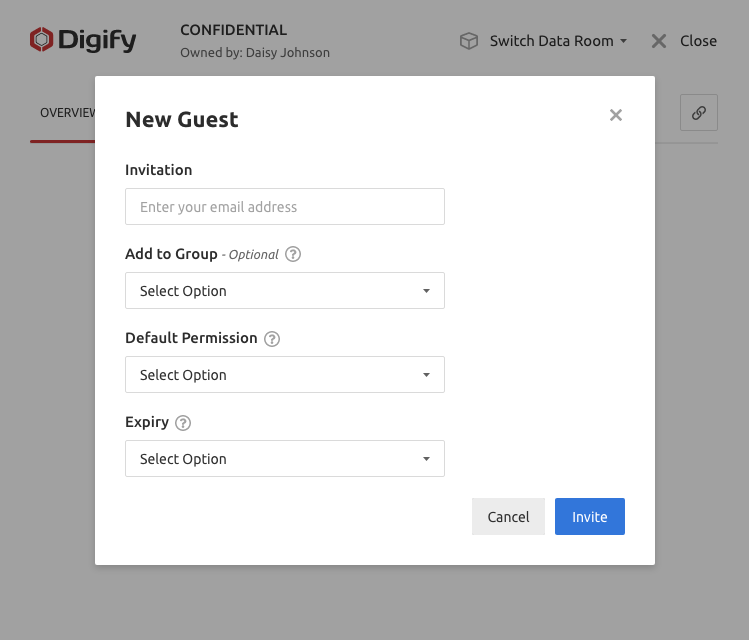Click the Close text in header
The width and height of the screenshot is (749, 640).
[698, 41]
